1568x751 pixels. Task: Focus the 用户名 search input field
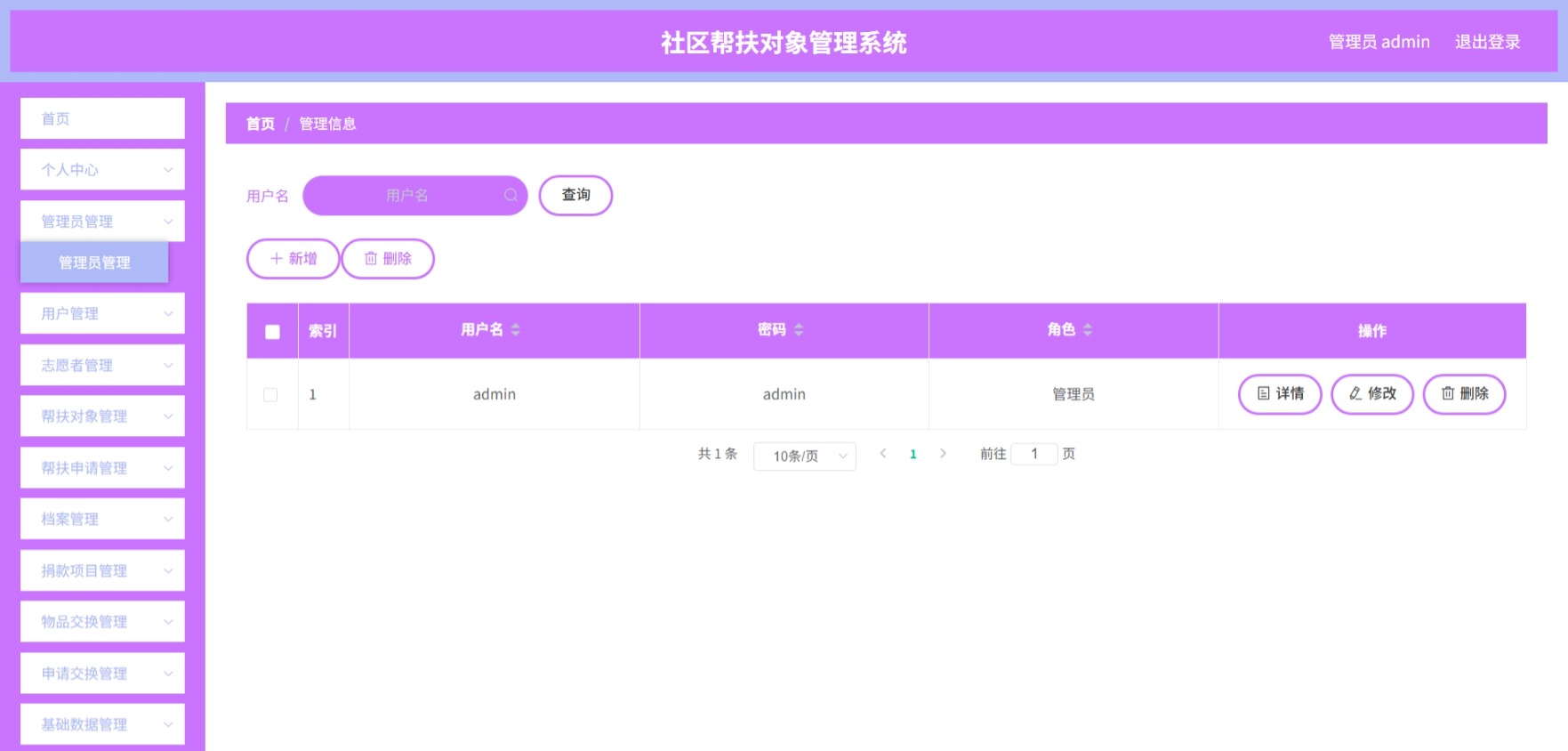pos(414,195)
